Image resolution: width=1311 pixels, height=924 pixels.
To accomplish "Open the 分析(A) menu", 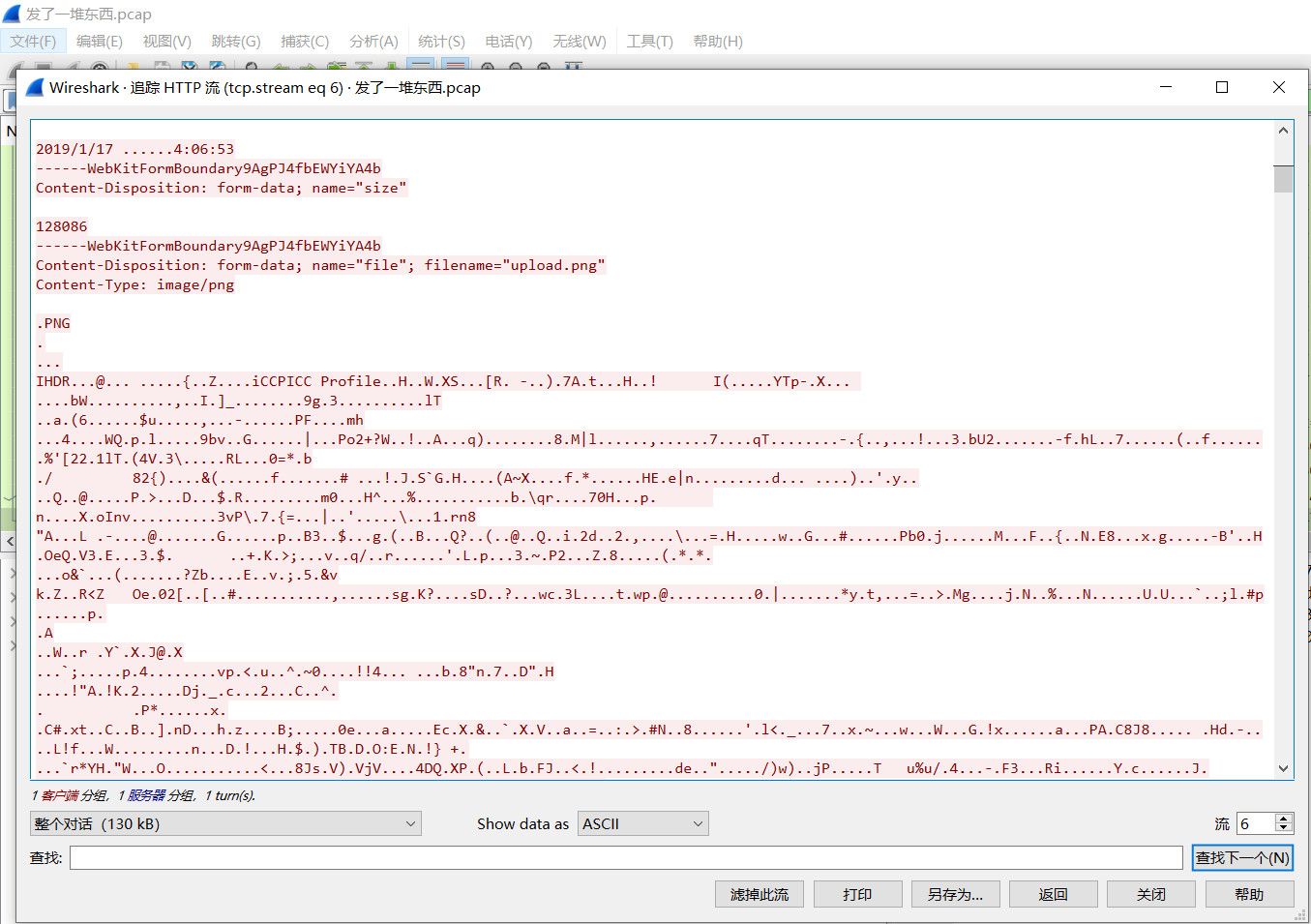I will point(373,41).
